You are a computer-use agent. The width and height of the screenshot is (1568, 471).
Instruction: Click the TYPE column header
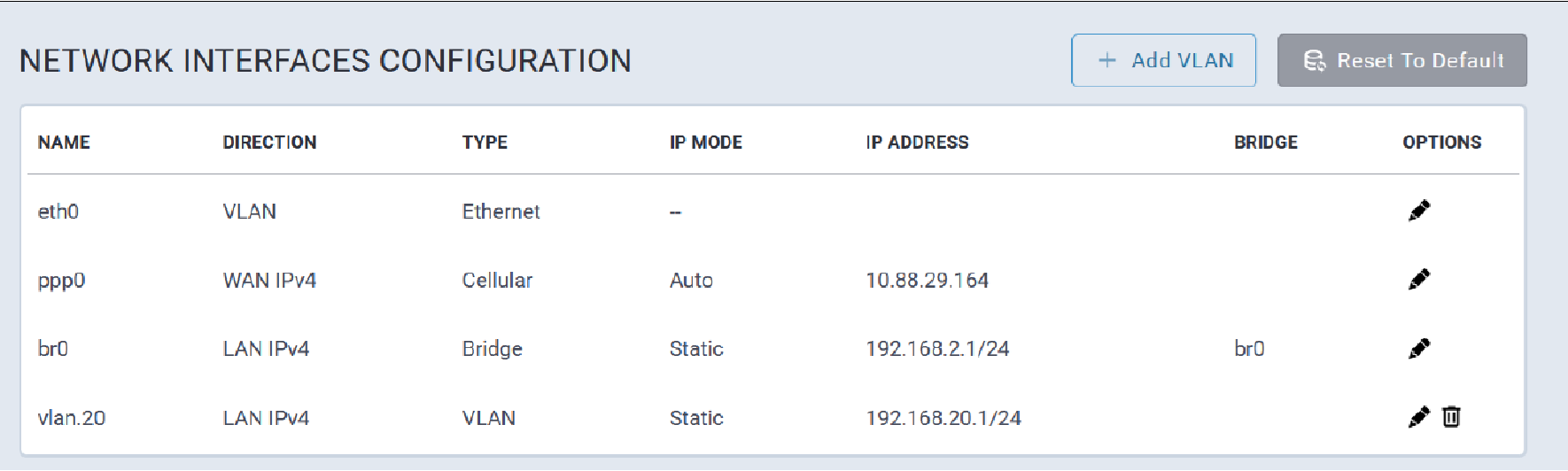tap(485, 143)
